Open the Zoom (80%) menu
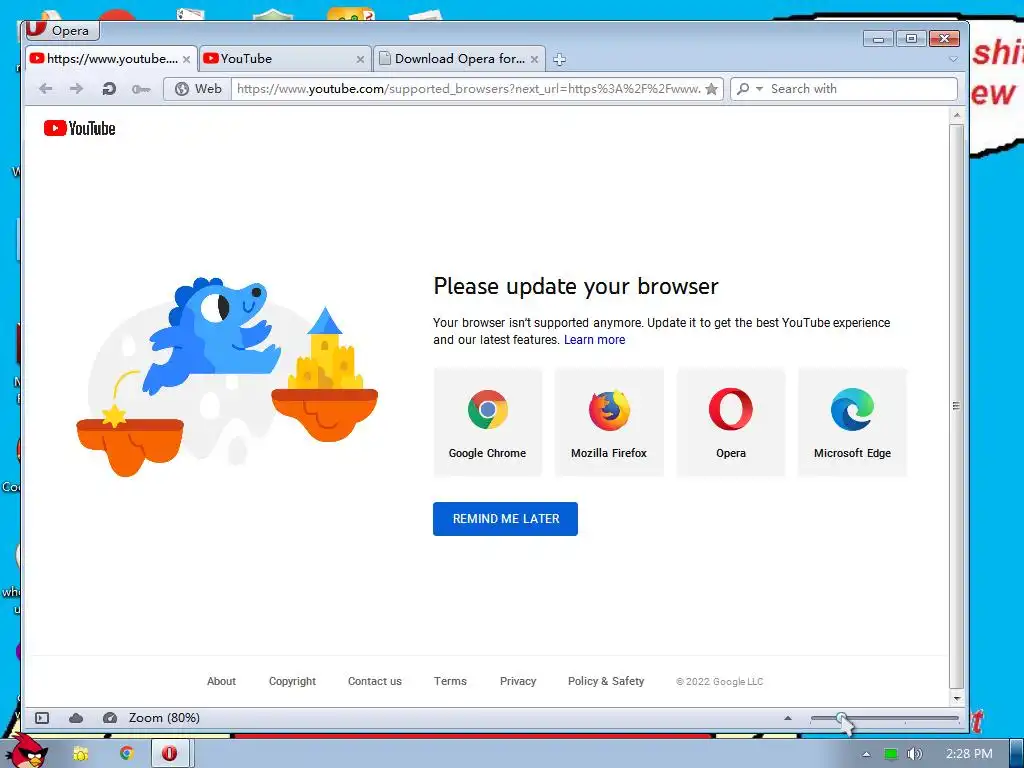Viewport: 1024px width, 768px height. click(x=164, y=718)
